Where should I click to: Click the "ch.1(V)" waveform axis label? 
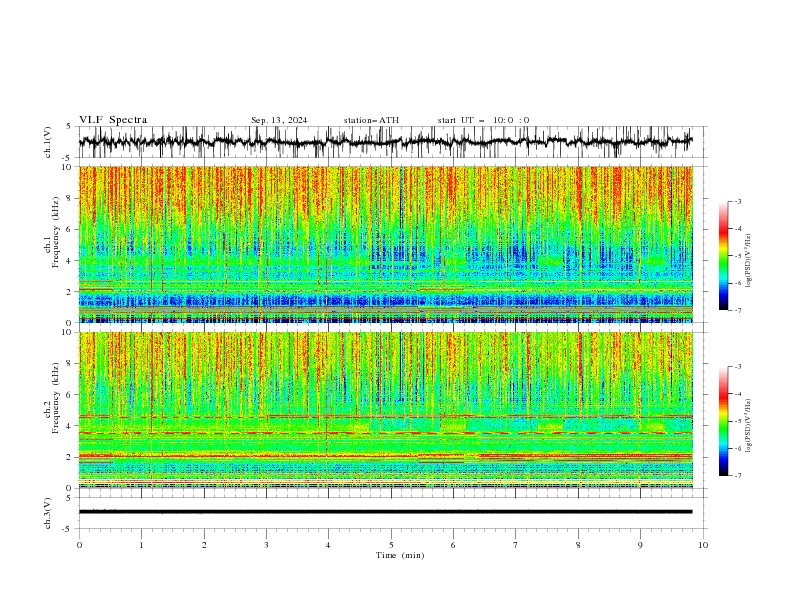(48, 142)
